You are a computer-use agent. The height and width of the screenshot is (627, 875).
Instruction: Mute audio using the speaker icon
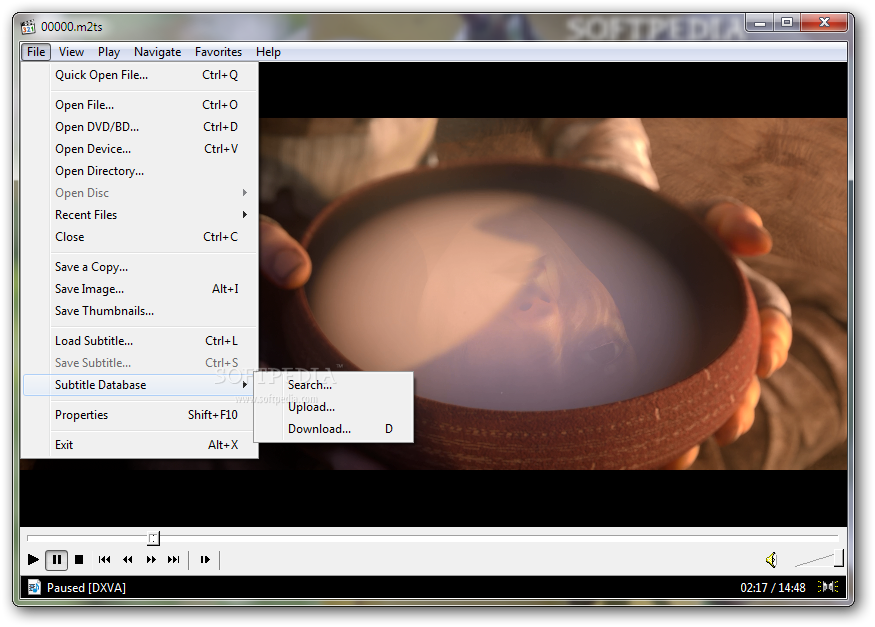point(771,560)
